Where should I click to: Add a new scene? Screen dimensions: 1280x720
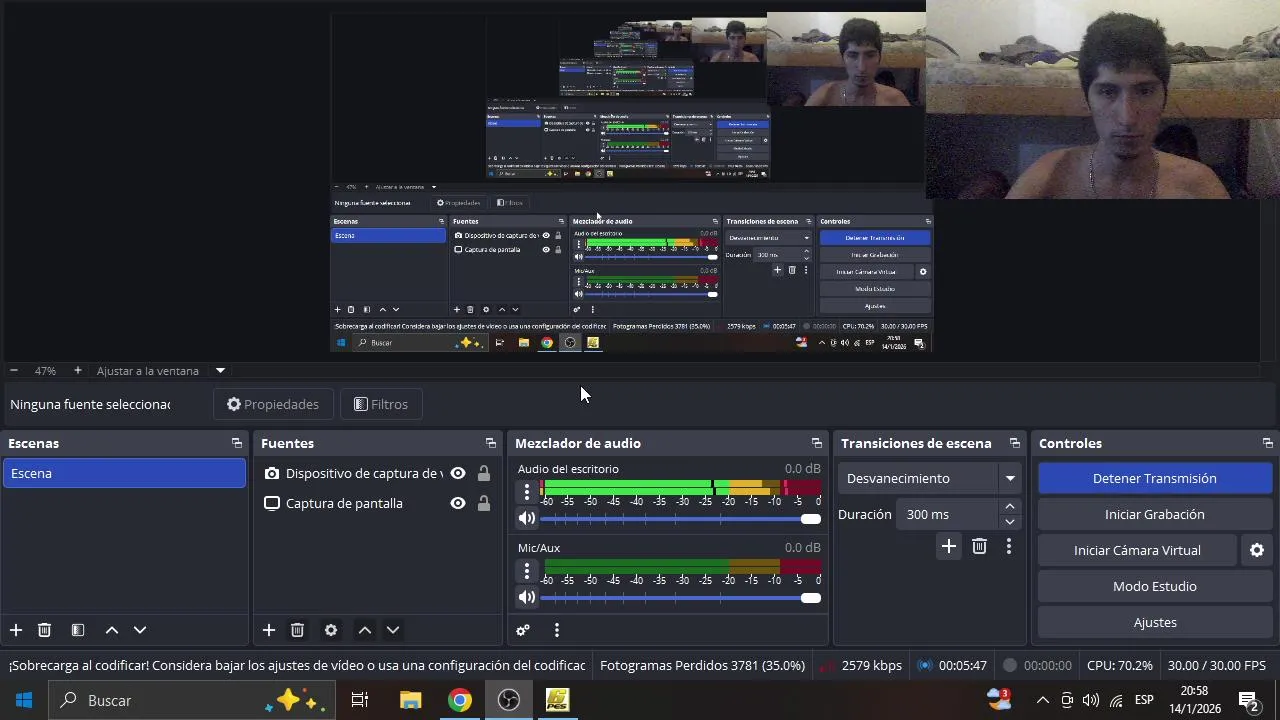[x=16, y=630]
